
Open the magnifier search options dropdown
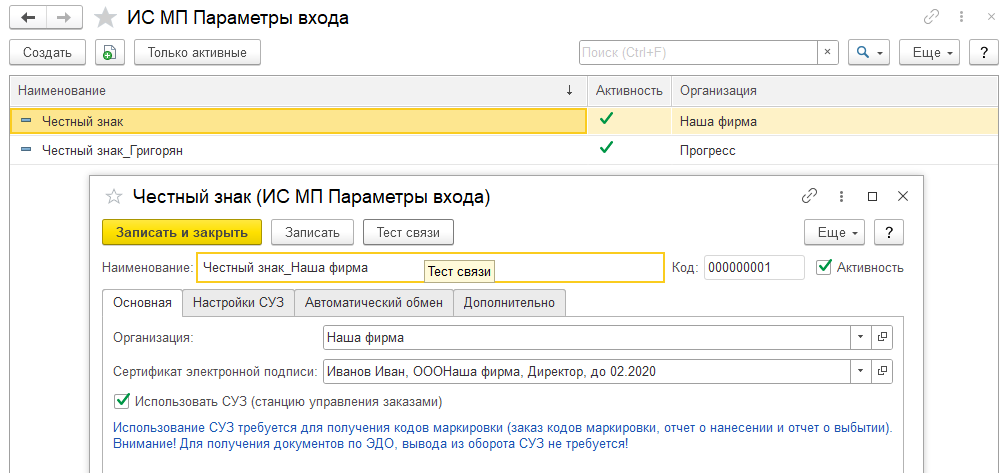(x=868, y=52)
